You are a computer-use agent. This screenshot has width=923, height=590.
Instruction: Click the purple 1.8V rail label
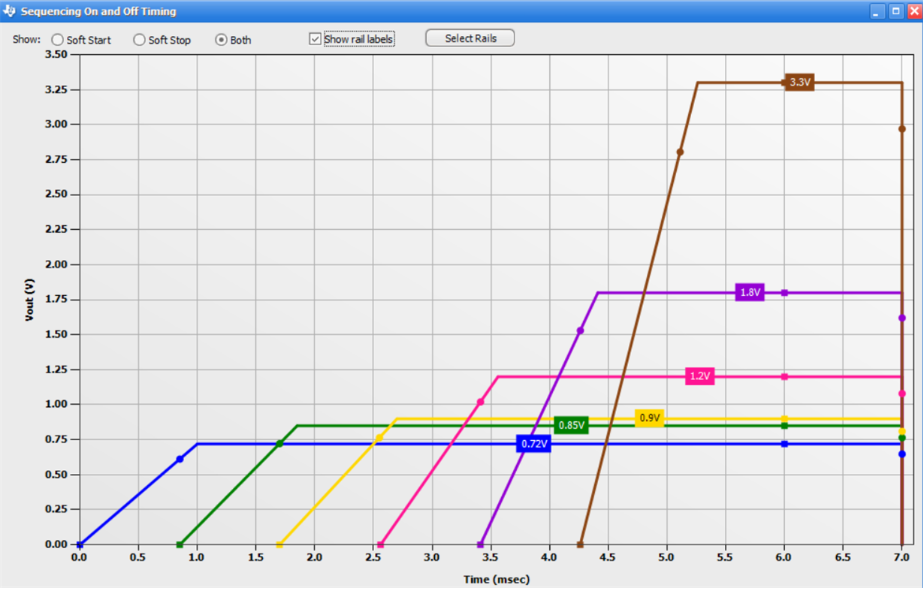pos(750,293)
